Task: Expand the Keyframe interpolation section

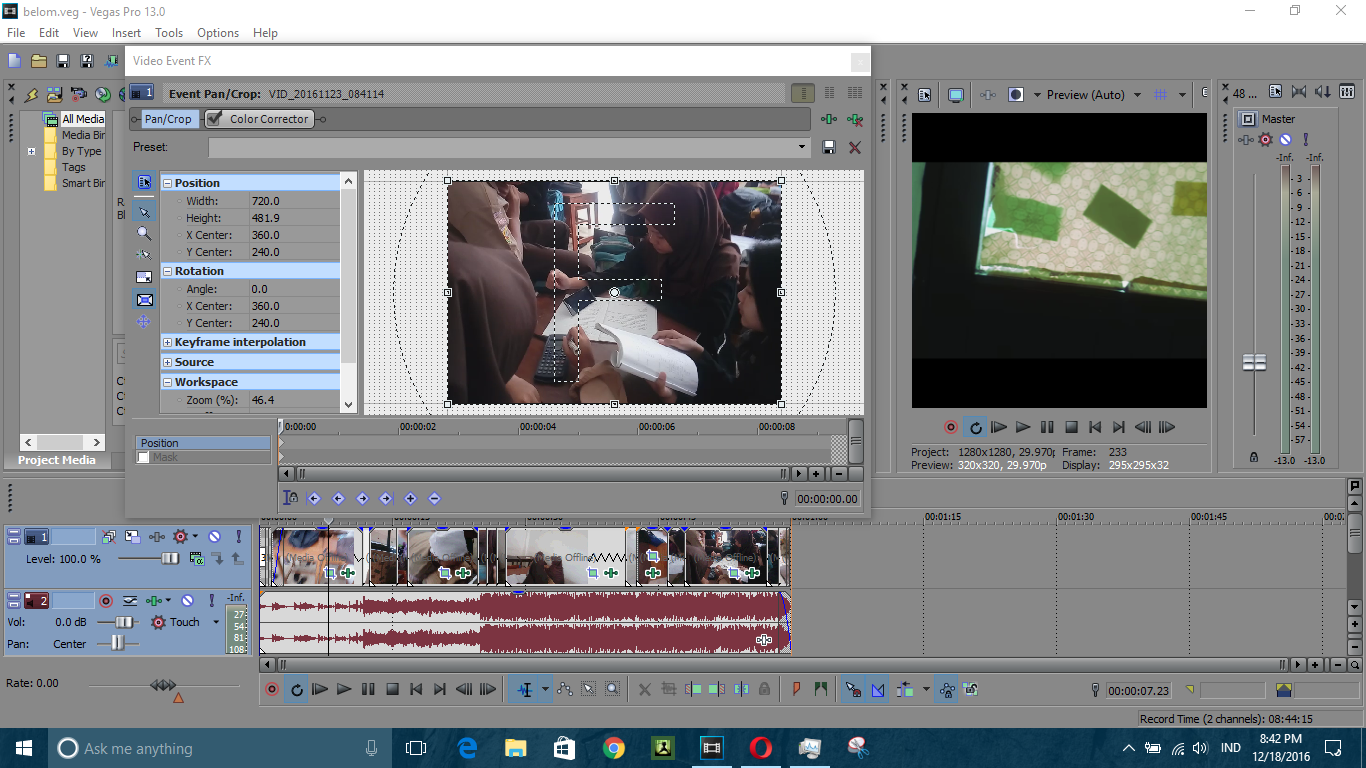Action: point(169,341)
